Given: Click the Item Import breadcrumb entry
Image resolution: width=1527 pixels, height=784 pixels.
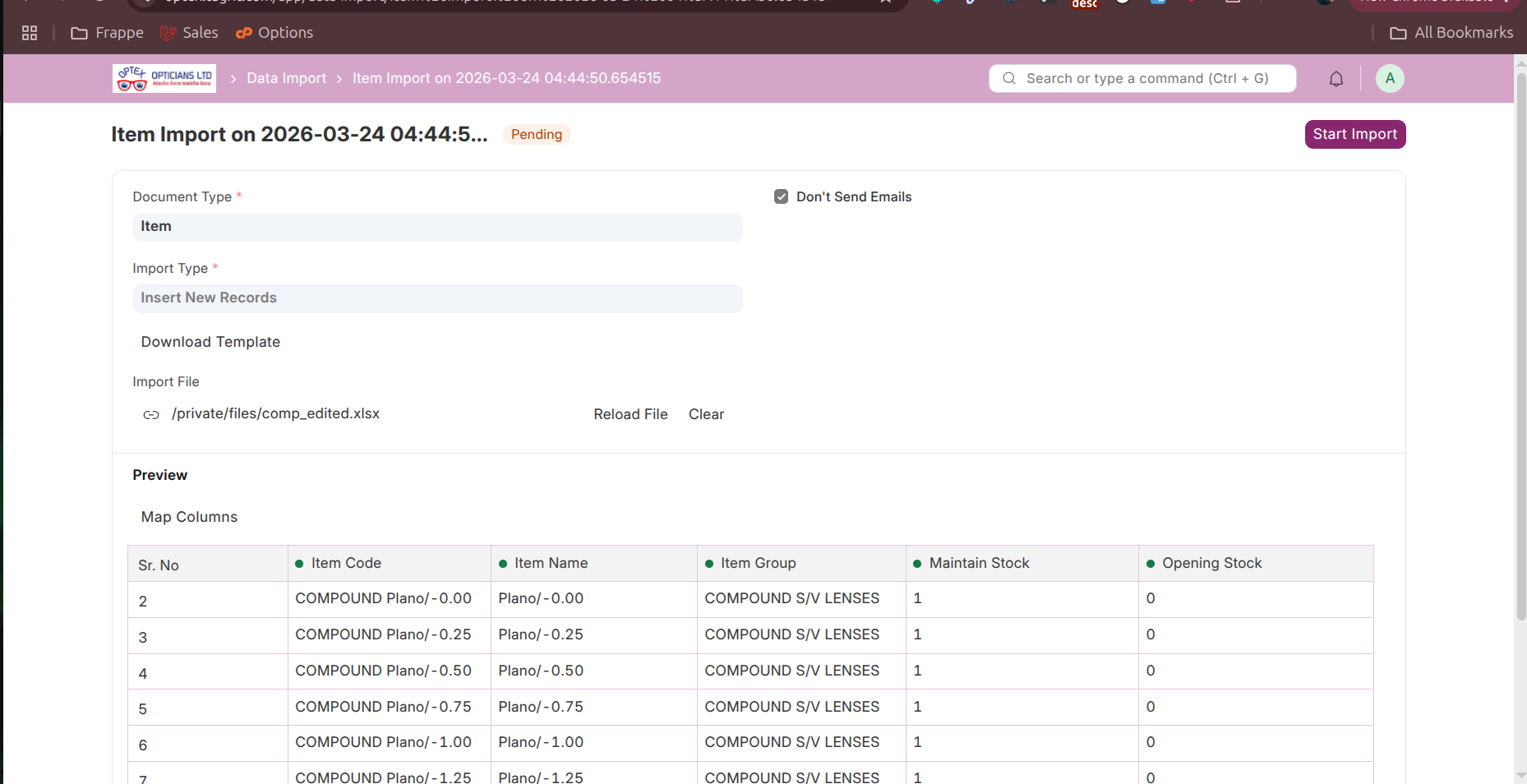Looking at the screenshot, I should 506,78.
